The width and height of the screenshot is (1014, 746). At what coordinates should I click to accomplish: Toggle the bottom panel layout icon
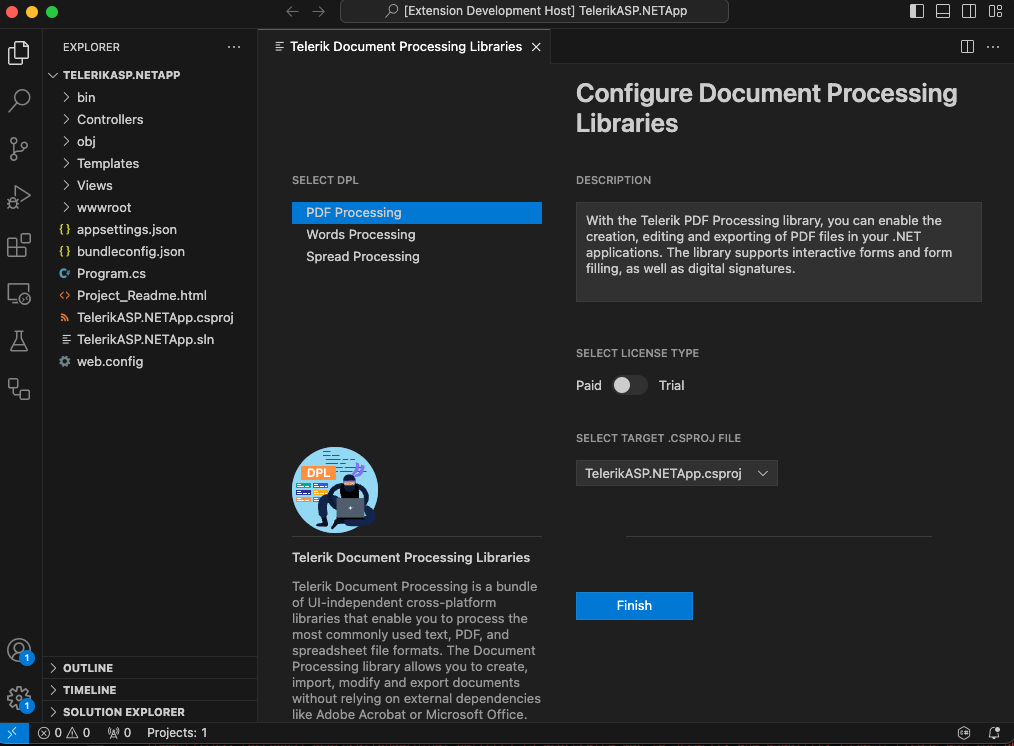(x=943, y=11)
